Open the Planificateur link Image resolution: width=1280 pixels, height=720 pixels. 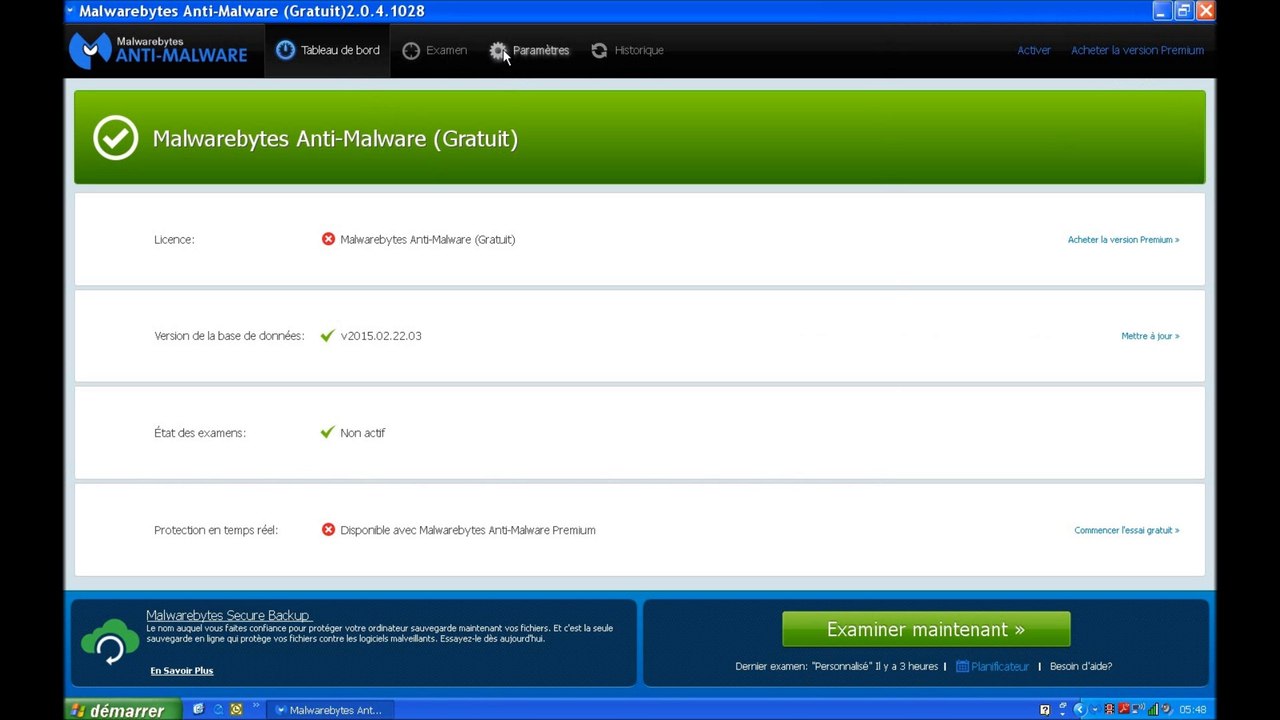(999, 666)
